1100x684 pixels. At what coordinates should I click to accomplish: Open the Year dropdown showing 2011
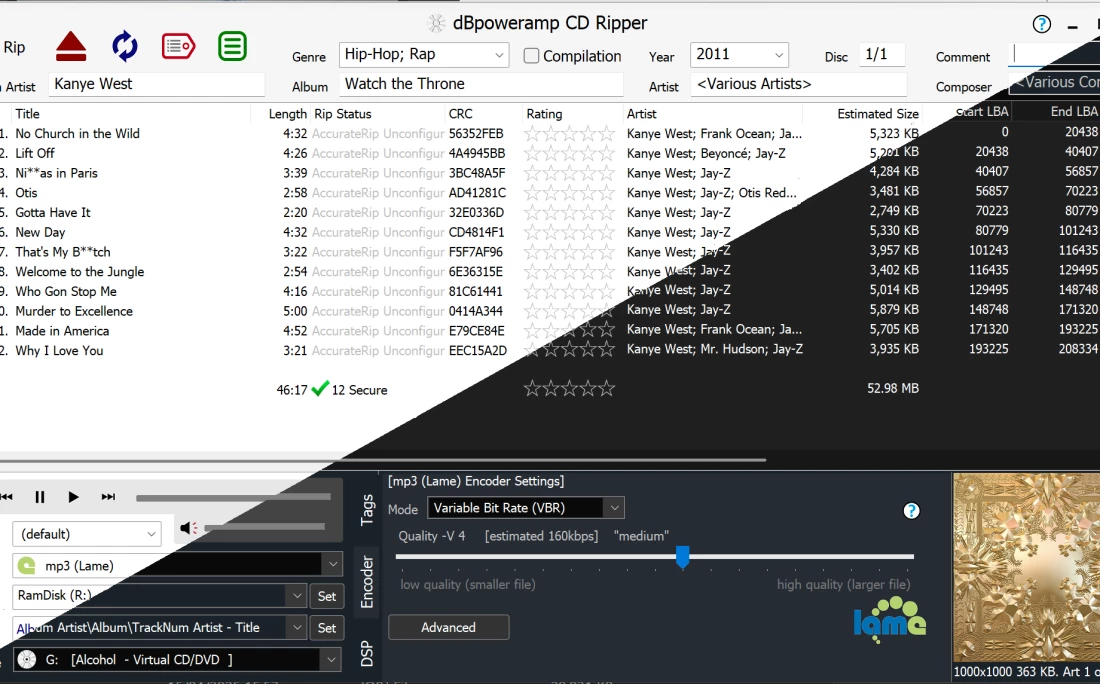coord(777,55)
